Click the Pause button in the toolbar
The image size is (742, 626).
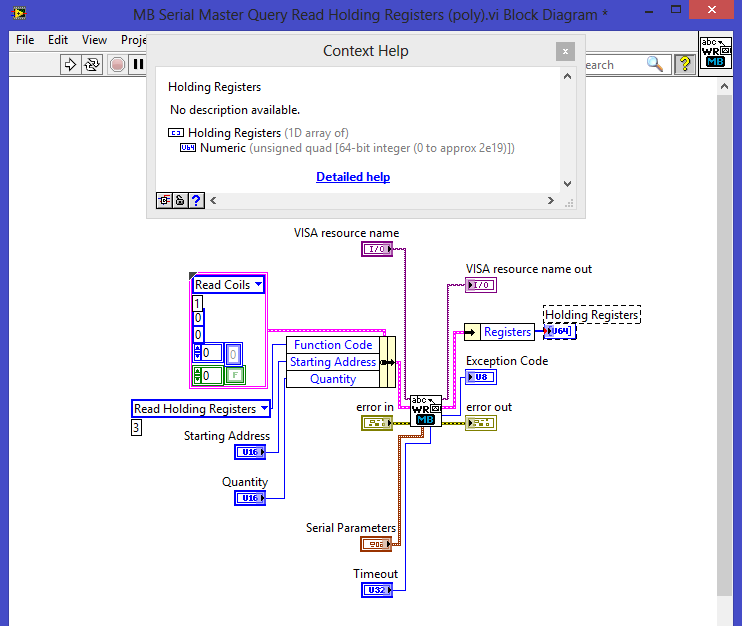(138, 65)
